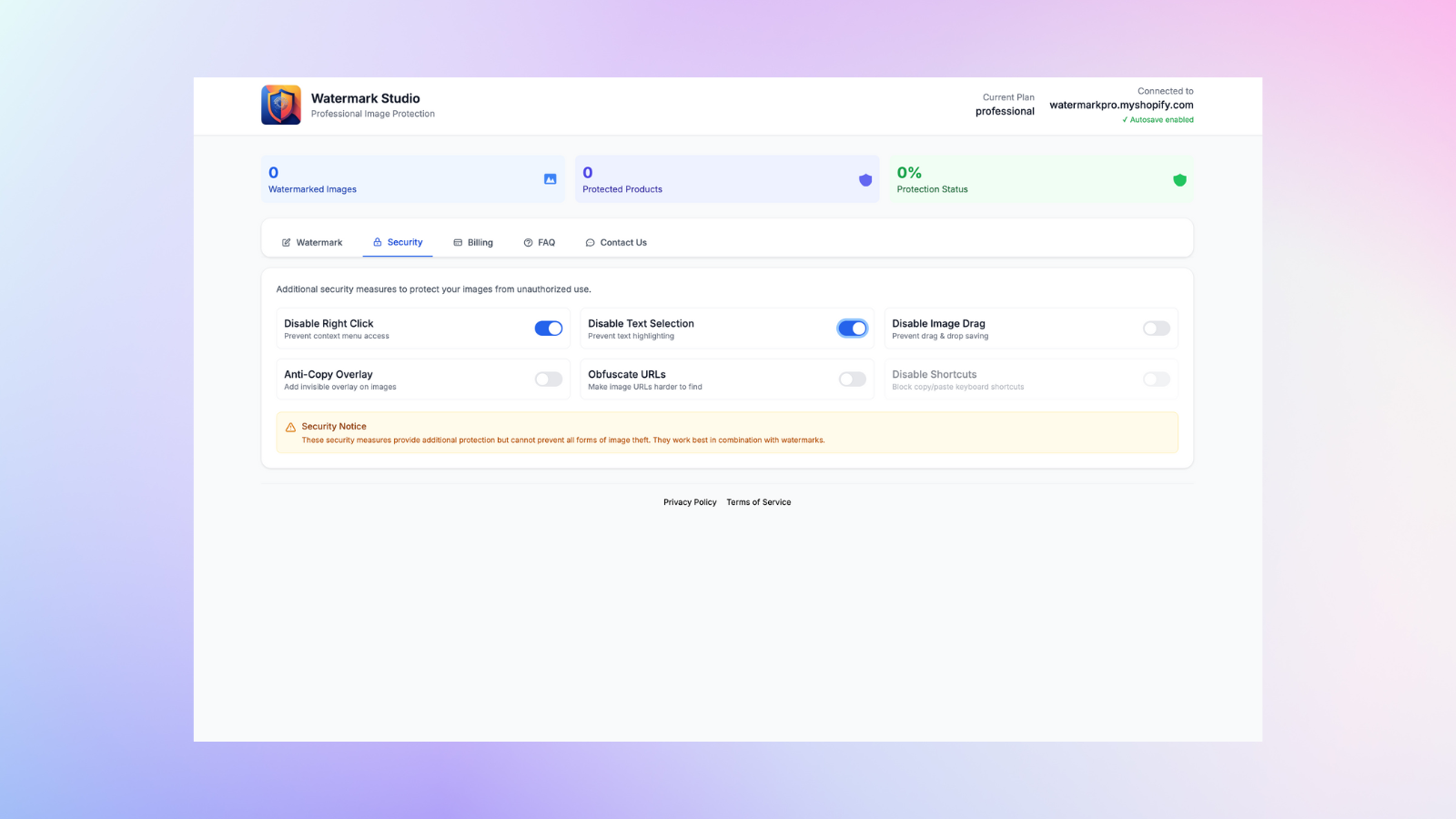Click the image icon in Watermarked Images card
Viewport: 1456px width, 819px height.
tap(550, 179)
